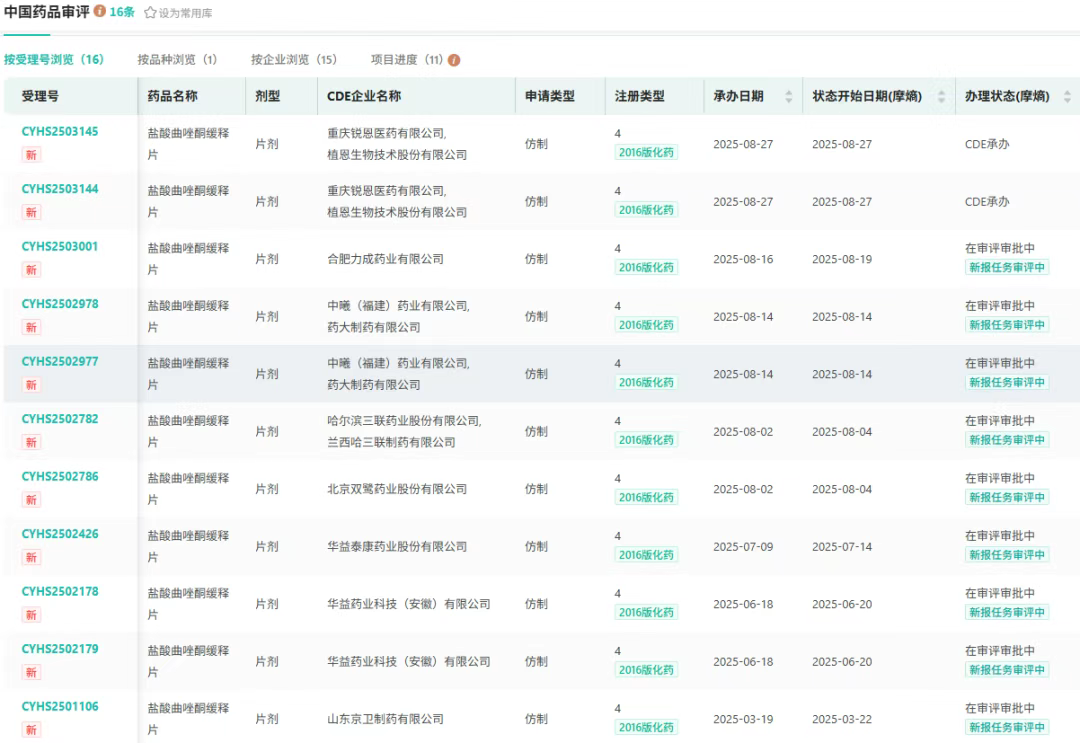Click the info icon next to 项目进度 tab
1080x743 pixels.
(454, 60)
